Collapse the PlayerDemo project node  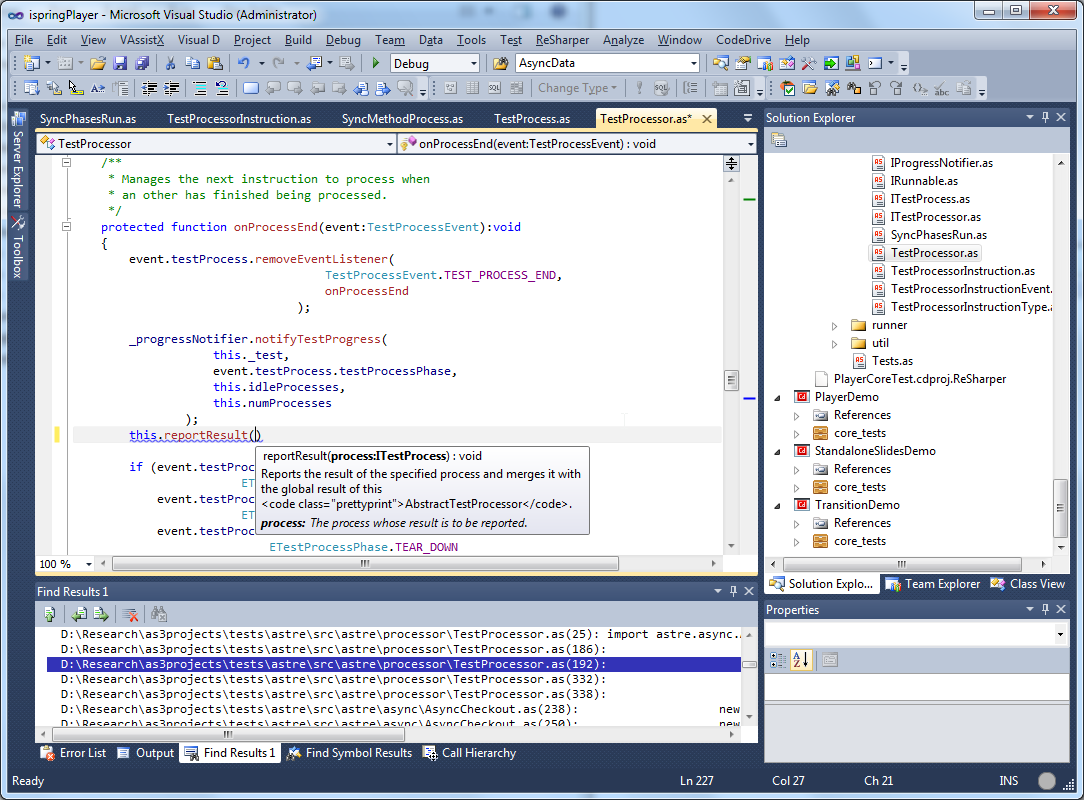778,398
